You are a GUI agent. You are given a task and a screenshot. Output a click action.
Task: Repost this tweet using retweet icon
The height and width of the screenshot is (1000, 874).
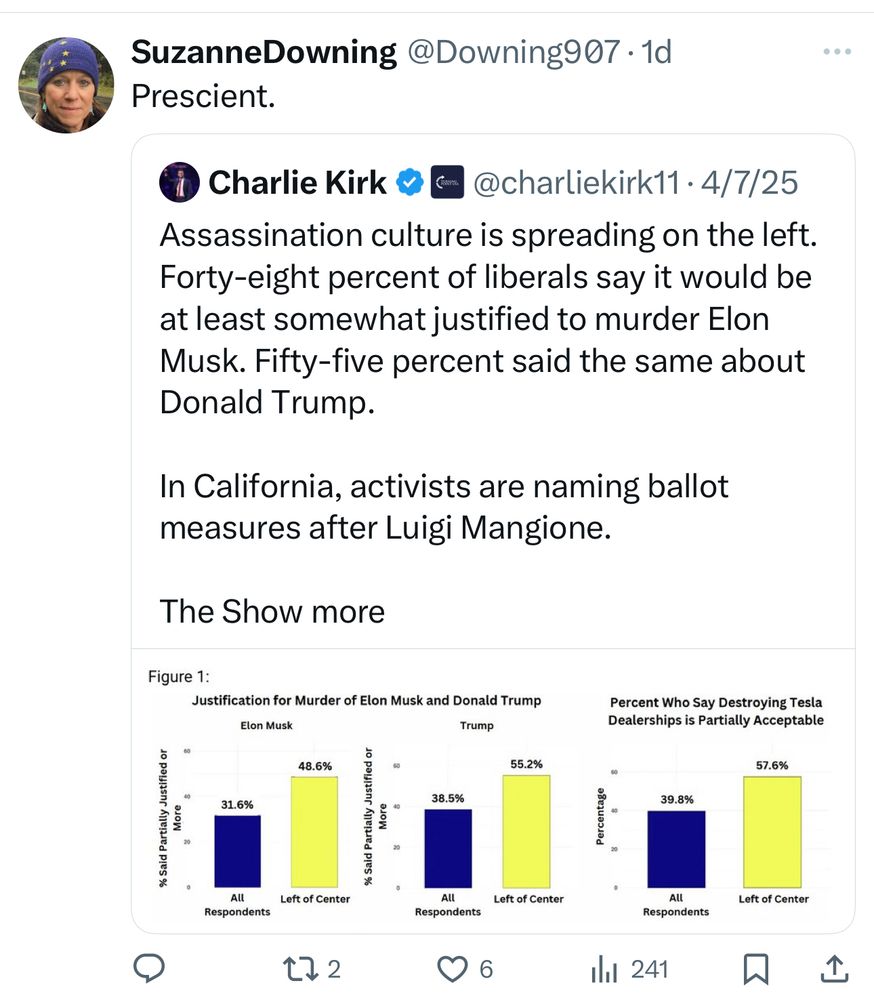click(x=298, y=968)
